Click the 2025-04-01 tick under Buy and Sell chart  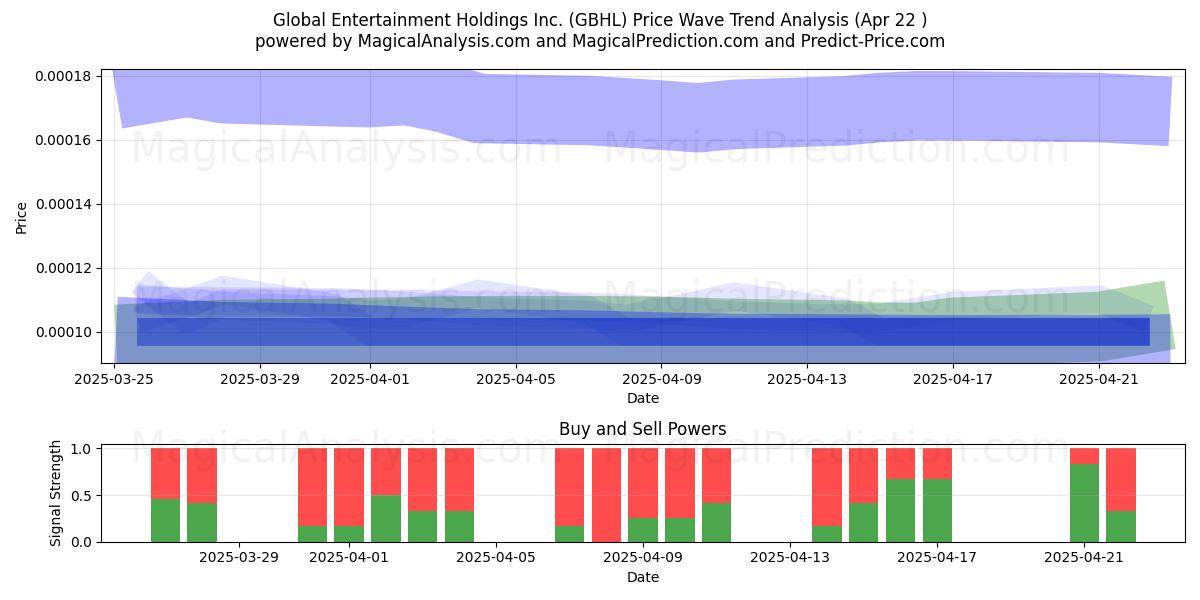[349, 558]
